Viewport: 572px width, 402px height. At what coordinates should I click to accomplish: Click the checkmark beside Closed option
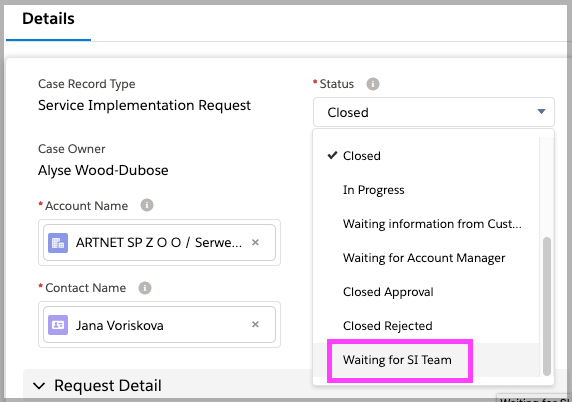(332, 155)
